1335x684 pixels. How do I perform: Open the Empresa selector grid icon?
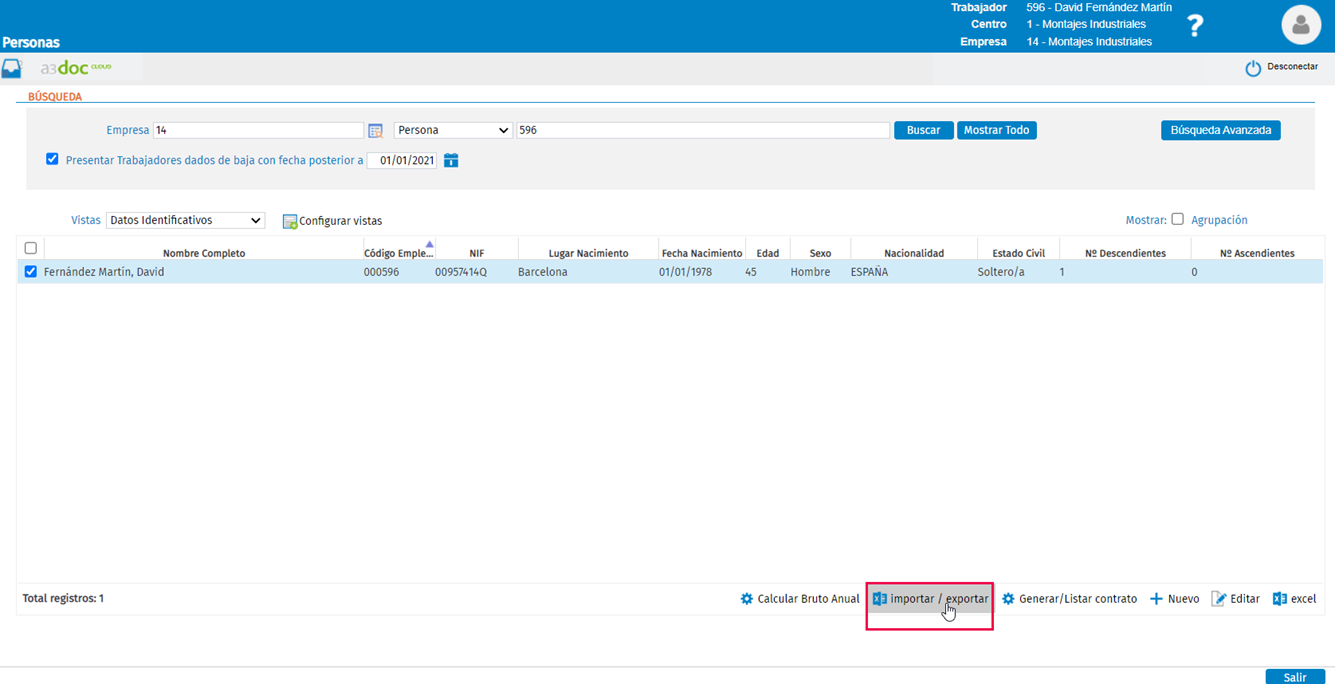pyautogui.click(x=376, y=131)
